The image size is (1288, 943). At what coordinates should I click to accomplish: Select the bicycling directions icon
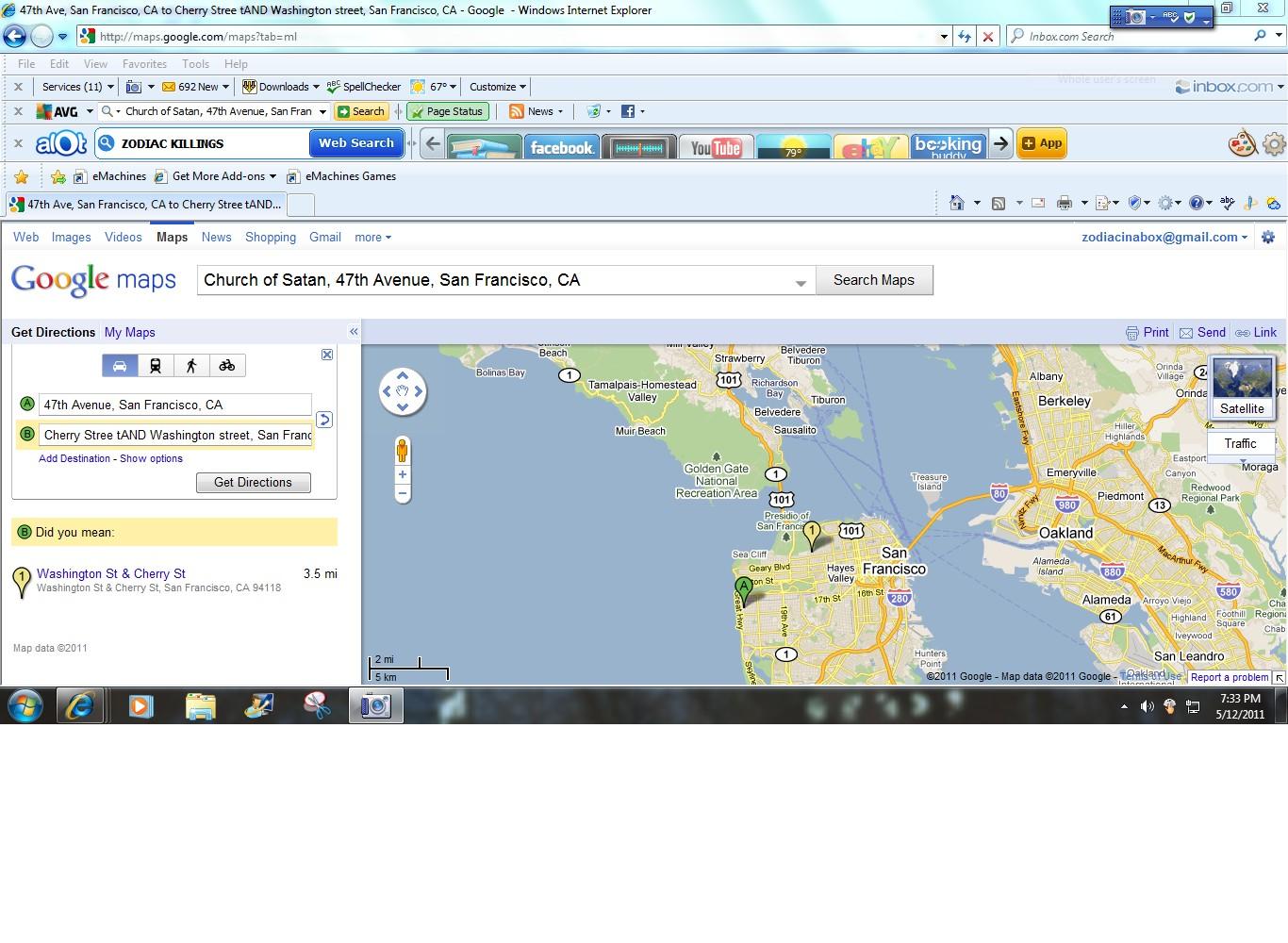(x=227, y=366)
